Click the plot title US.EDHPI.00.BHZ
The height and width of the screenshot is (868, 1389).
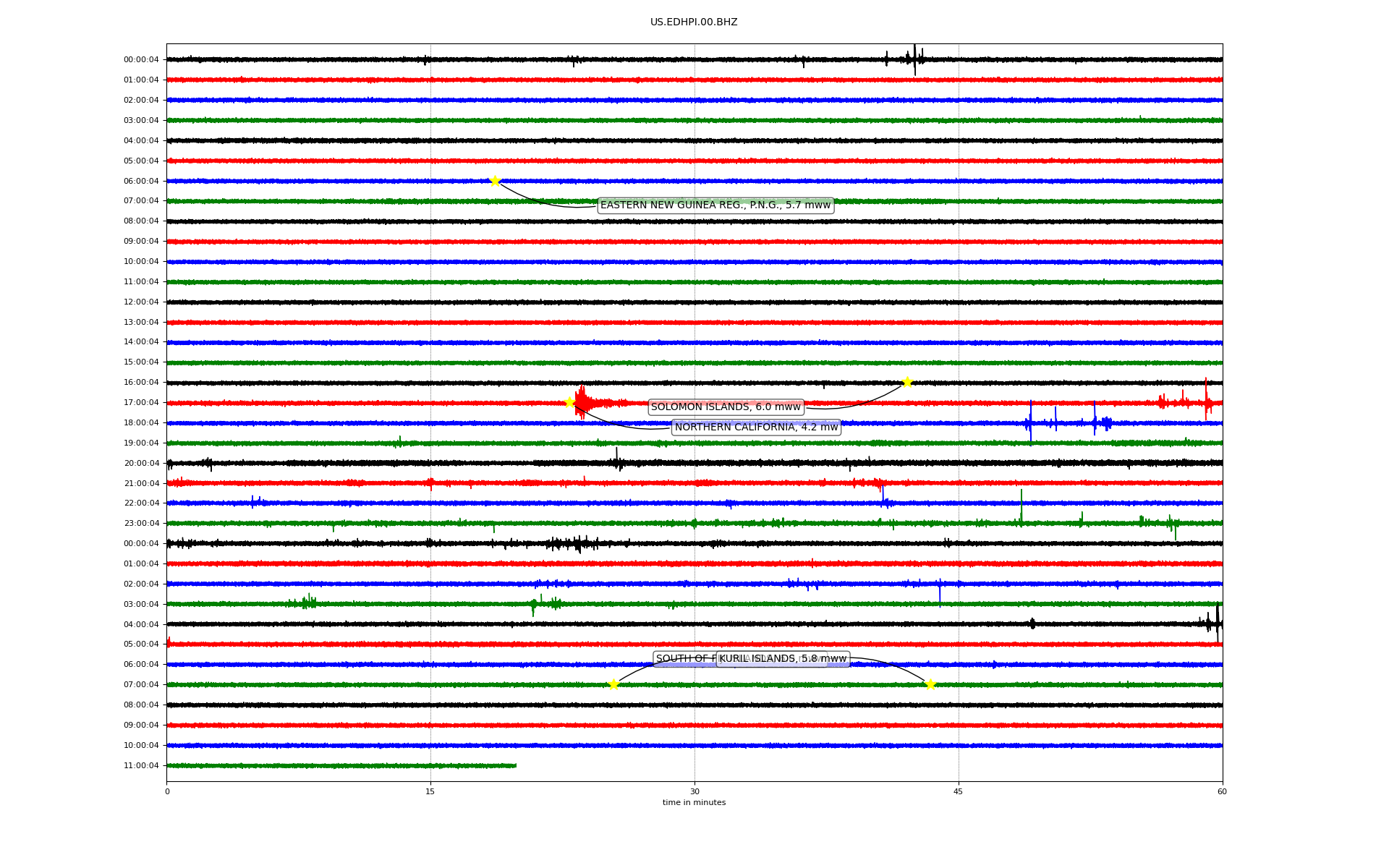(x=694, y=22)
